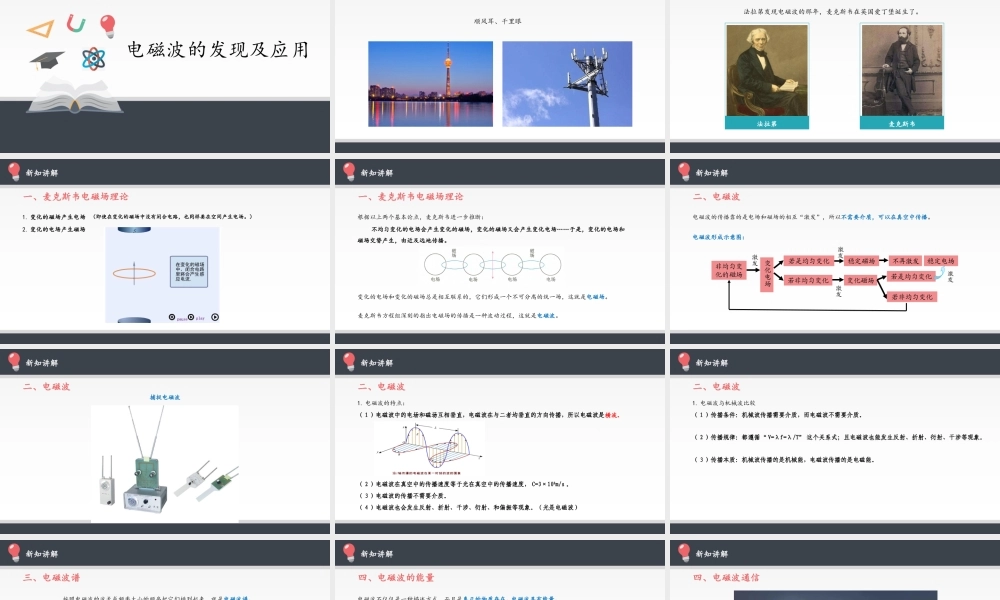Click the bulb icon on the red flowchart slide

[x=684, y=172]
